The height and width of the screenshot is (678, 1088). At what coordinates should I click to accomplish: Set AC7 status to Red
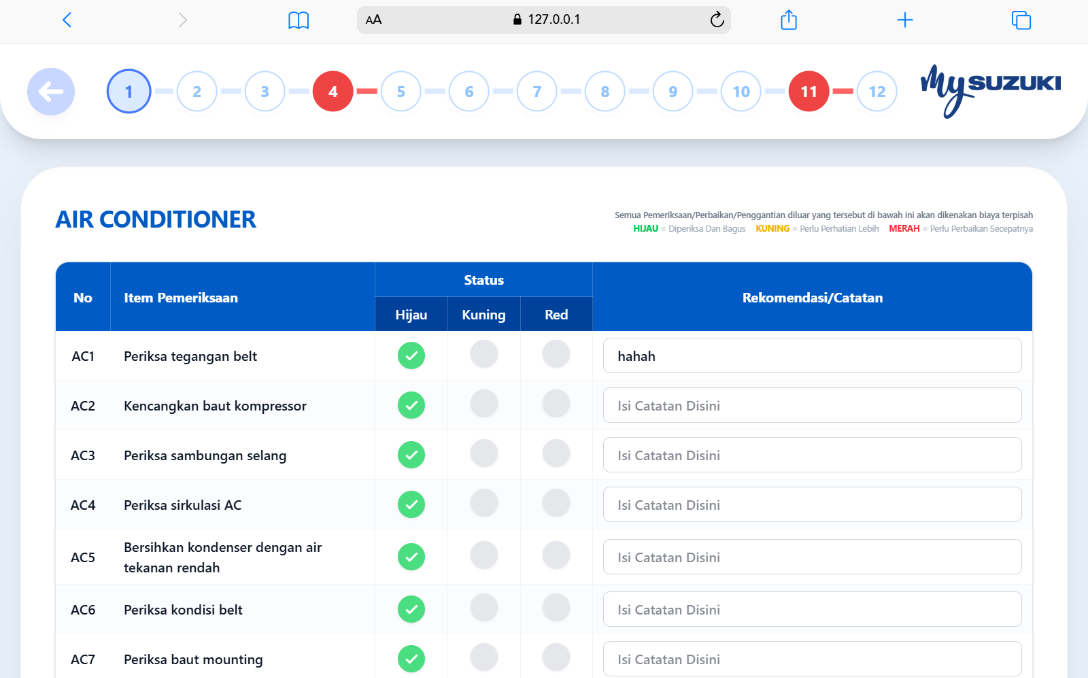[556, 657]
